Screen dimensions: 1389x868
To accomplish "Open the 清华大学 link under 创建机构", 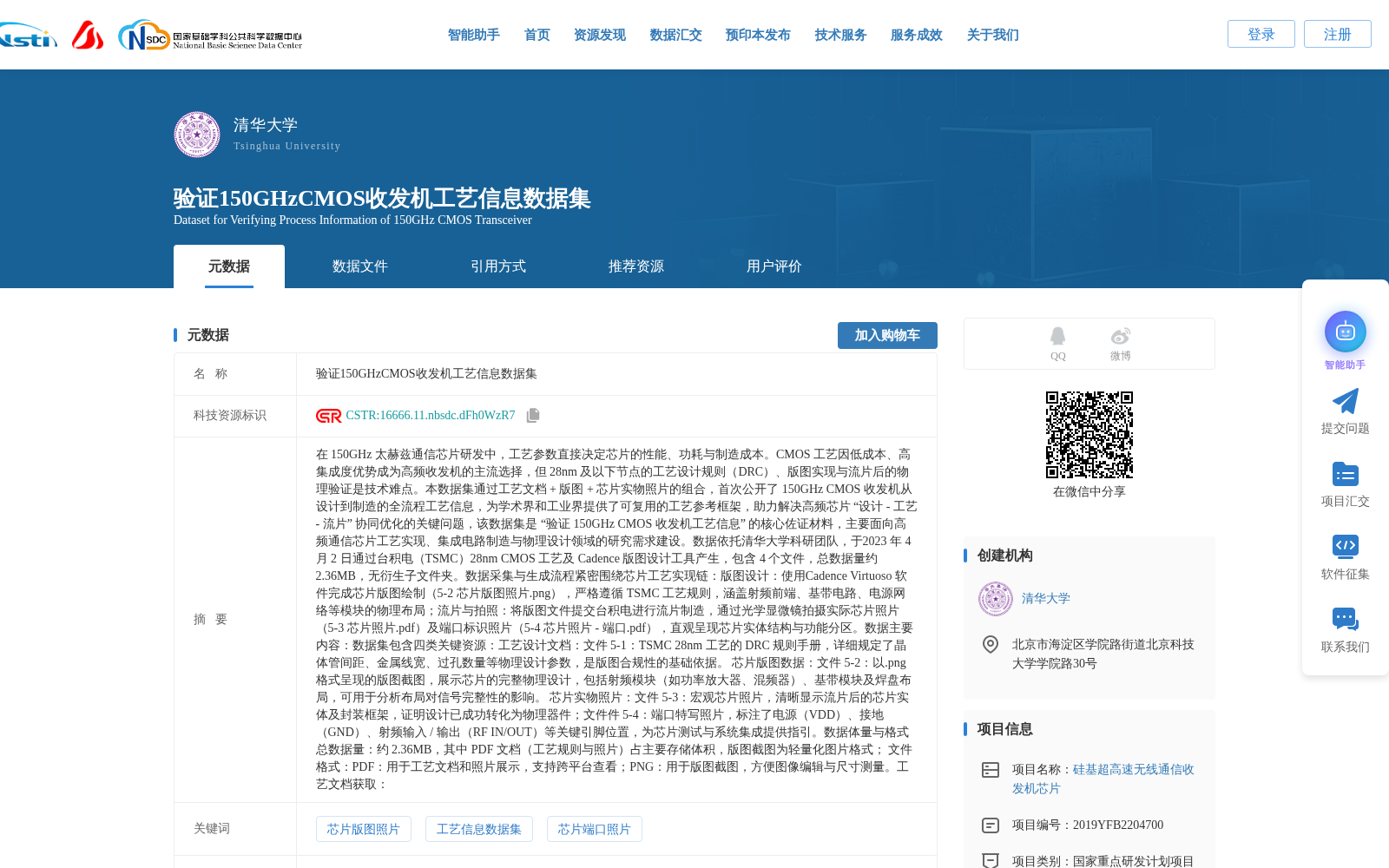I will (1046, 599).
